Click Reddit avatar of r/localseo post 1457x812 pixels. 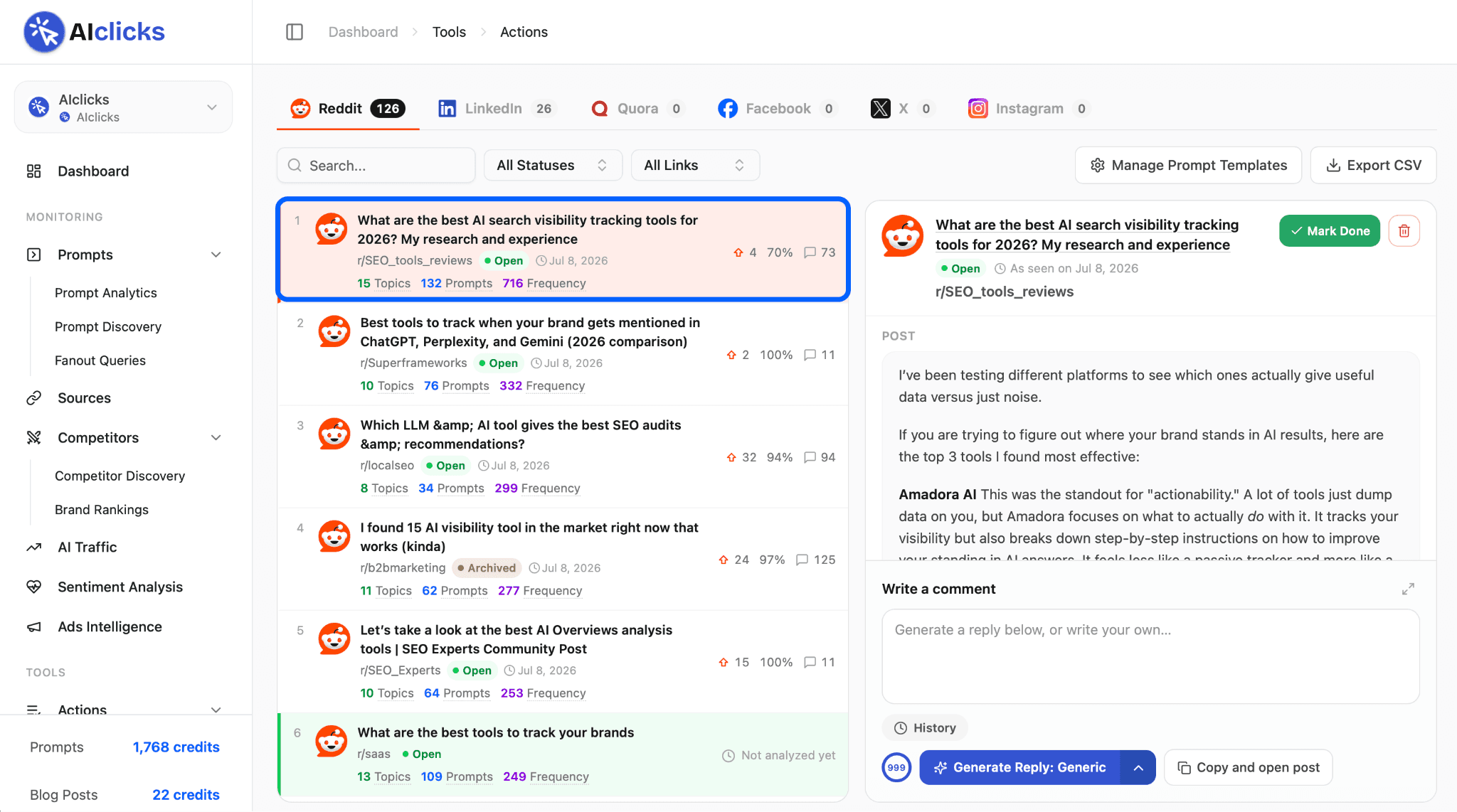pos(334,434)
